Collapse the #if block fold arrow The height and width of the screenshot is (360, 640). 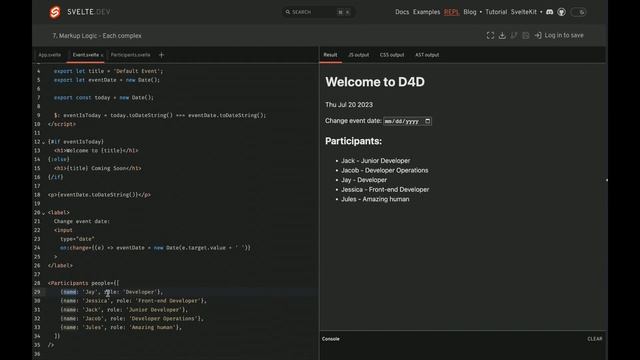pyautogui.click(x=43, y=142)
